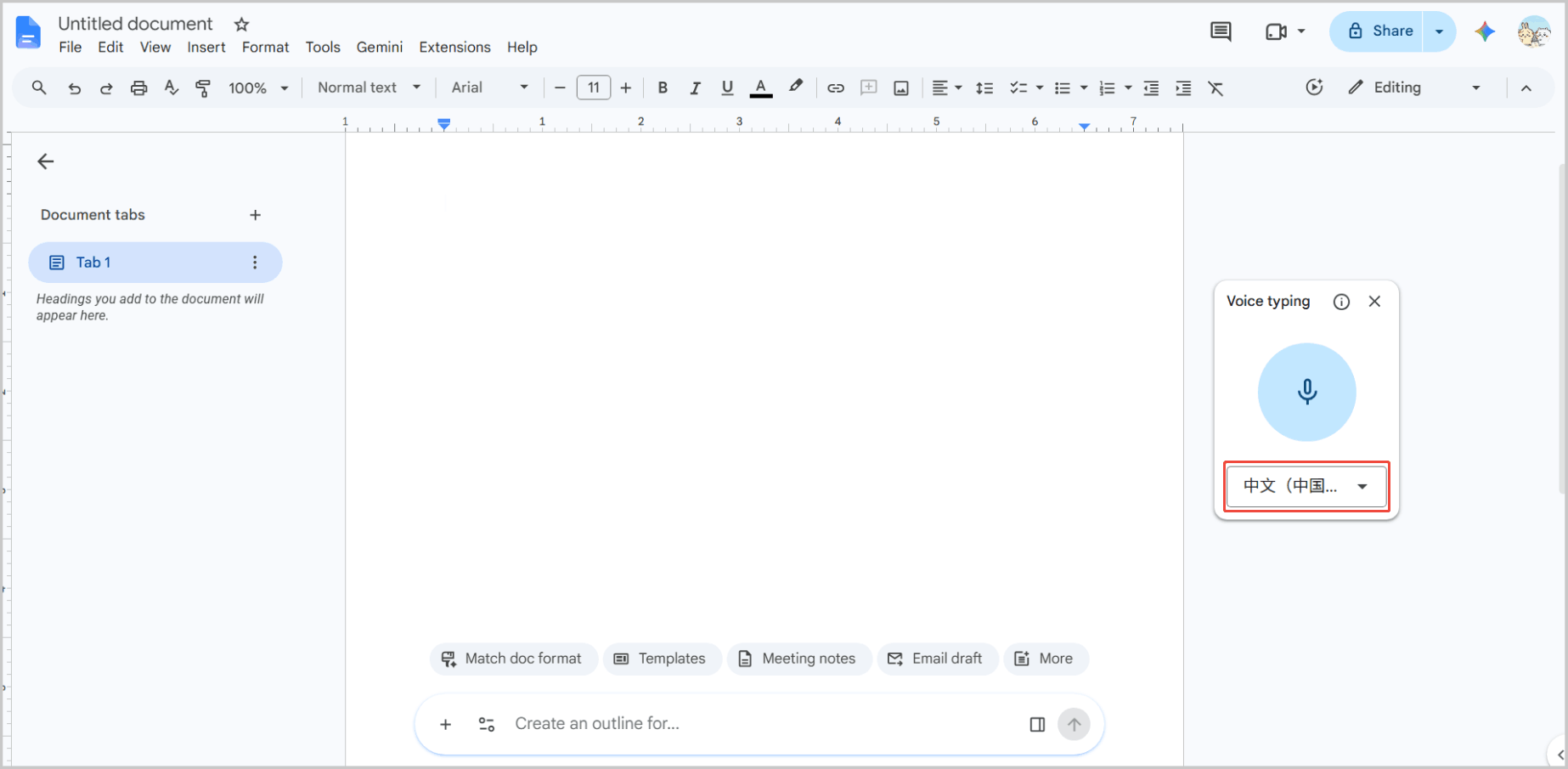Screen dimensions: 1568x769
Task: Toggle underline formatting
Action: [x=727, y=88]
